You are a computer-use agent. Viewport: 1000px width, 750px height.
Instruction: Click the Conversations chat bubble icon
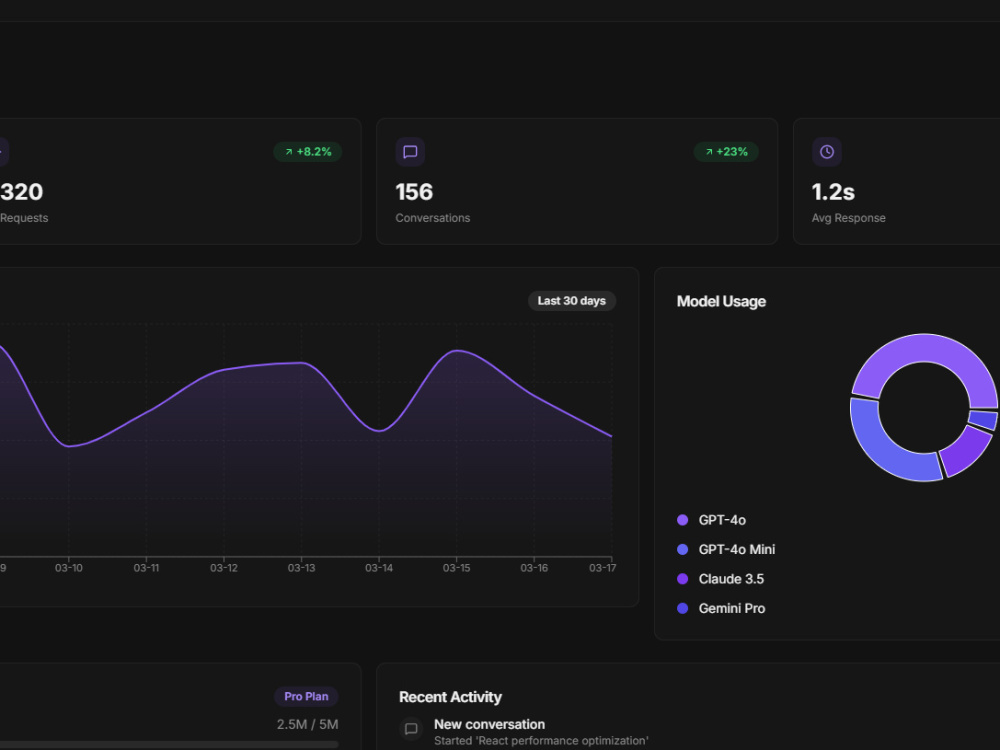click(410, 152)
